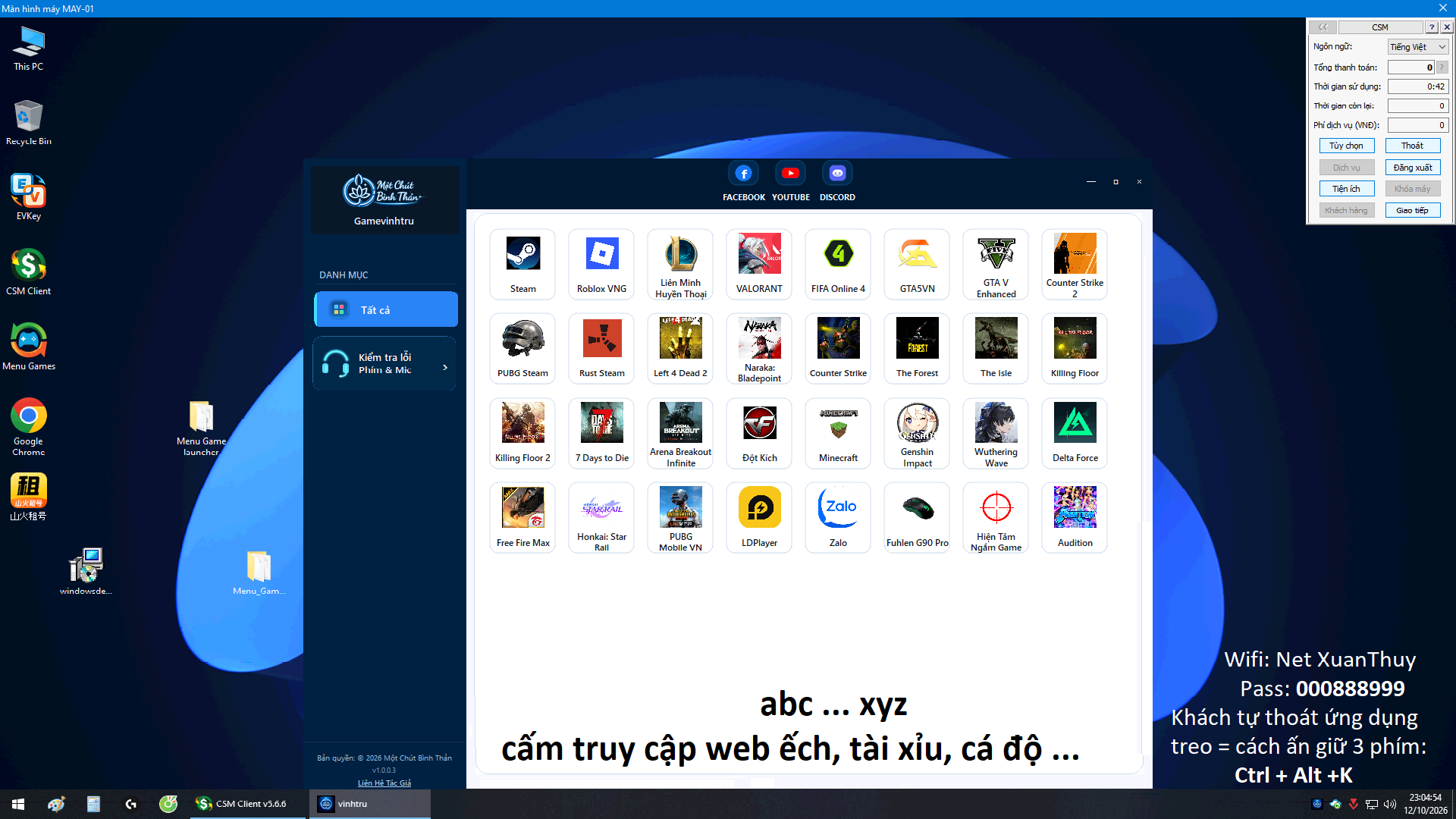1456x819 pixels.
Task: Open Naraka: Bladepoint game tile
Action: point(759,349)
